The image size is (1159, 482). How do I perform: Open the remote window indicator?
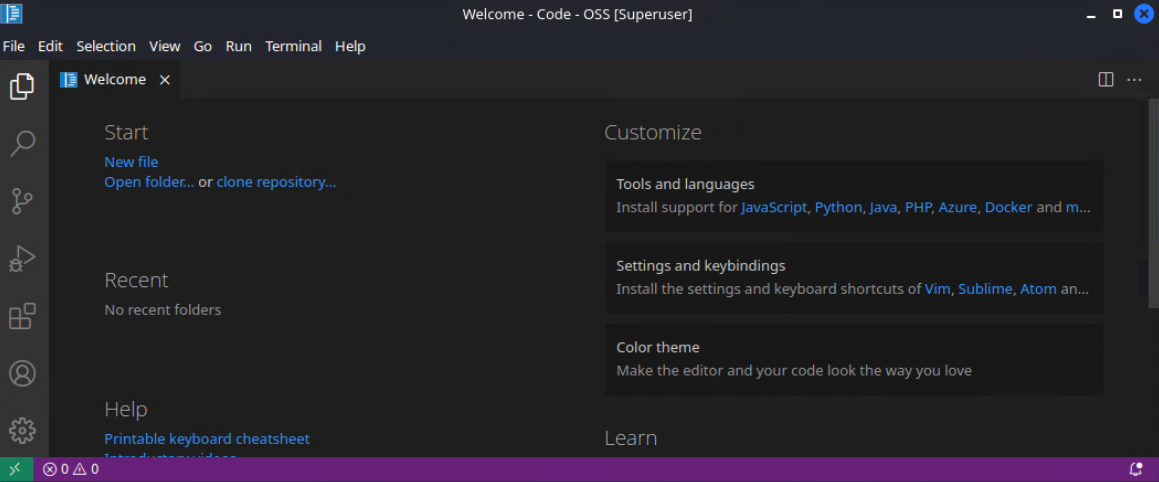tap(16, 469)
